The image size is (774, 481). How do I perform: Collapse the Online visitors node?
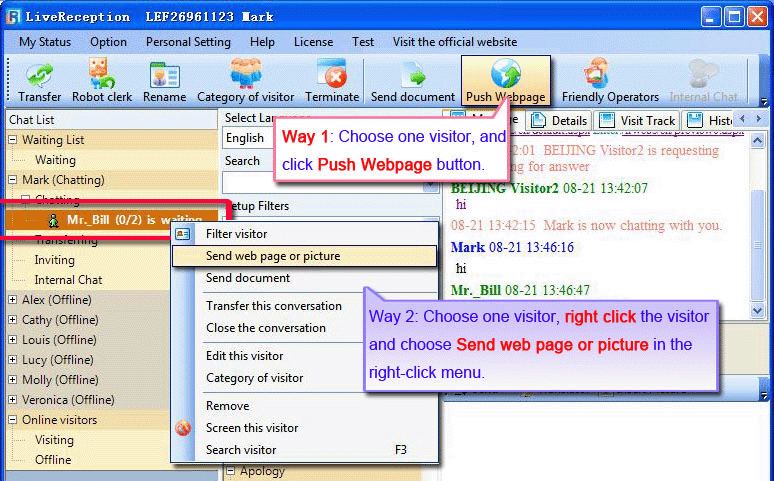12,420
